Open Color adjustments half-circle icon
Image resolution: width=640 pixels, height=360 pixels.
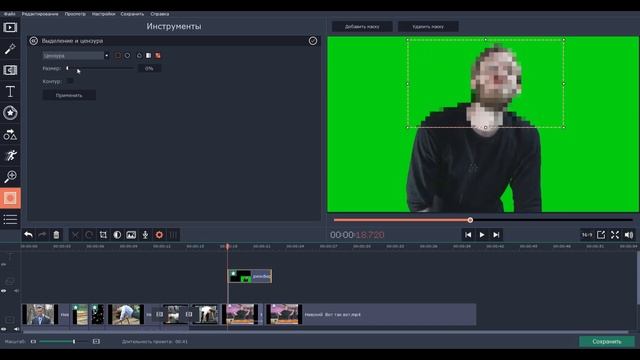click(x=117, y=235)
